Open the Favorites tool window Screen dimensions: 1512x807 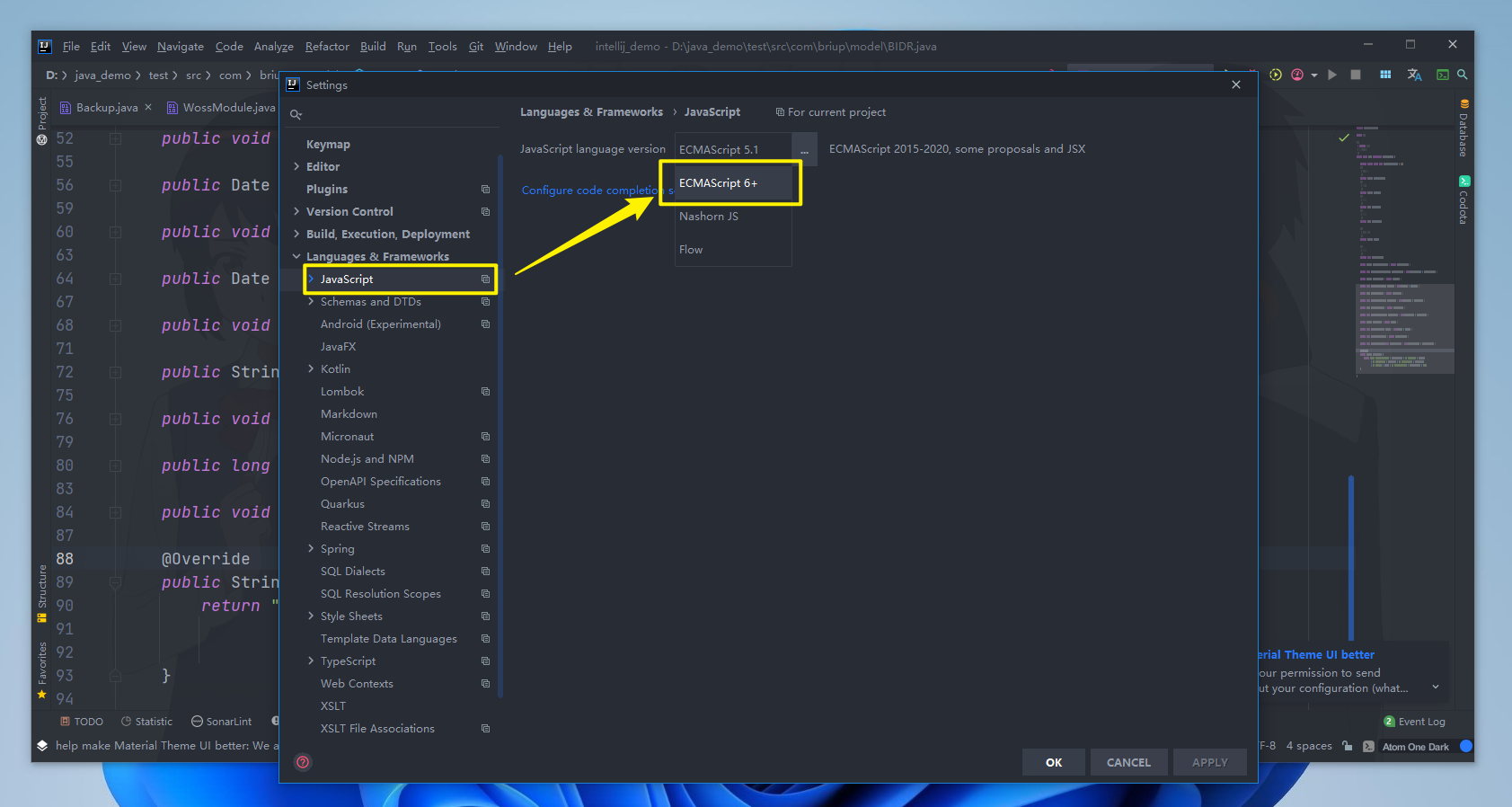(x=42, y=670)
